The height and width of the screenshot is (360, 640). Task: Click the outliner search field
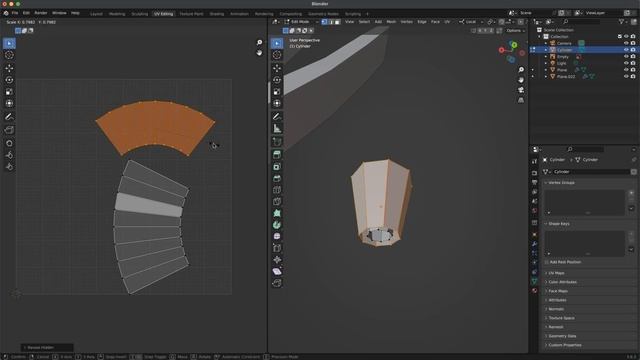(x=582, y=22)
